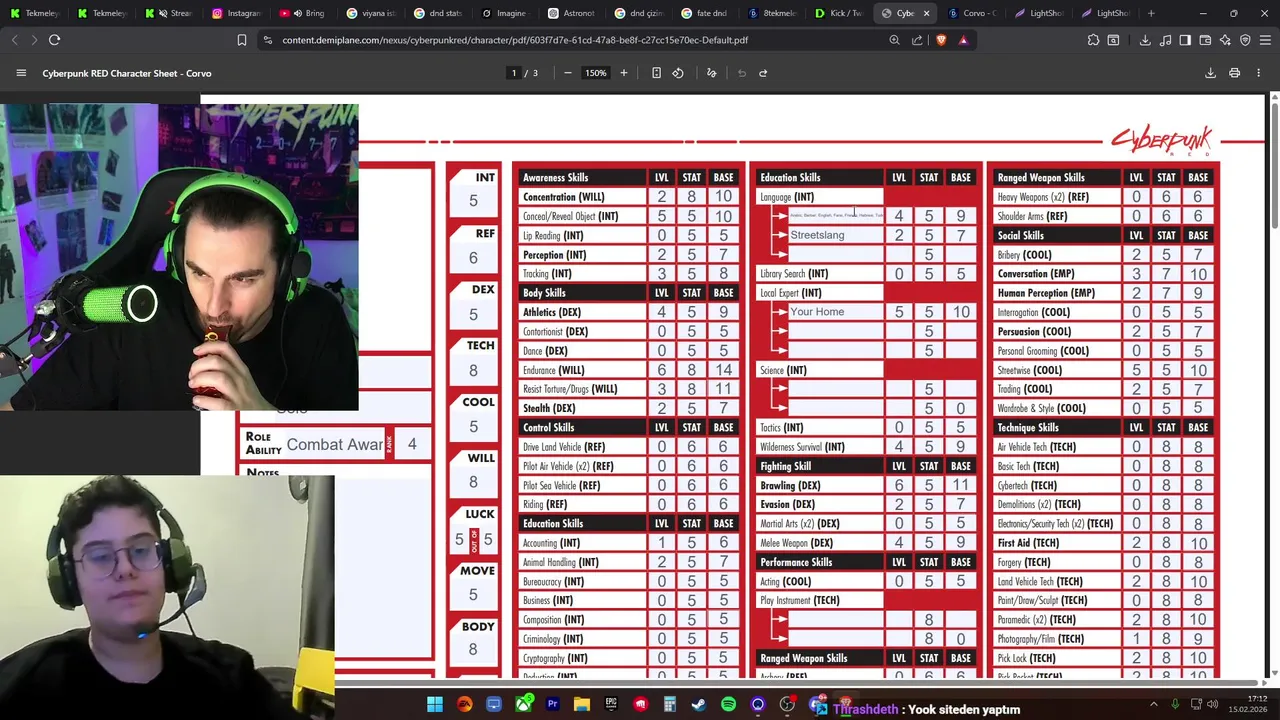This screenshot has height=720, width=1280.
Task: Click the Human Perception (EMP) label
Action: [1046, 293]
